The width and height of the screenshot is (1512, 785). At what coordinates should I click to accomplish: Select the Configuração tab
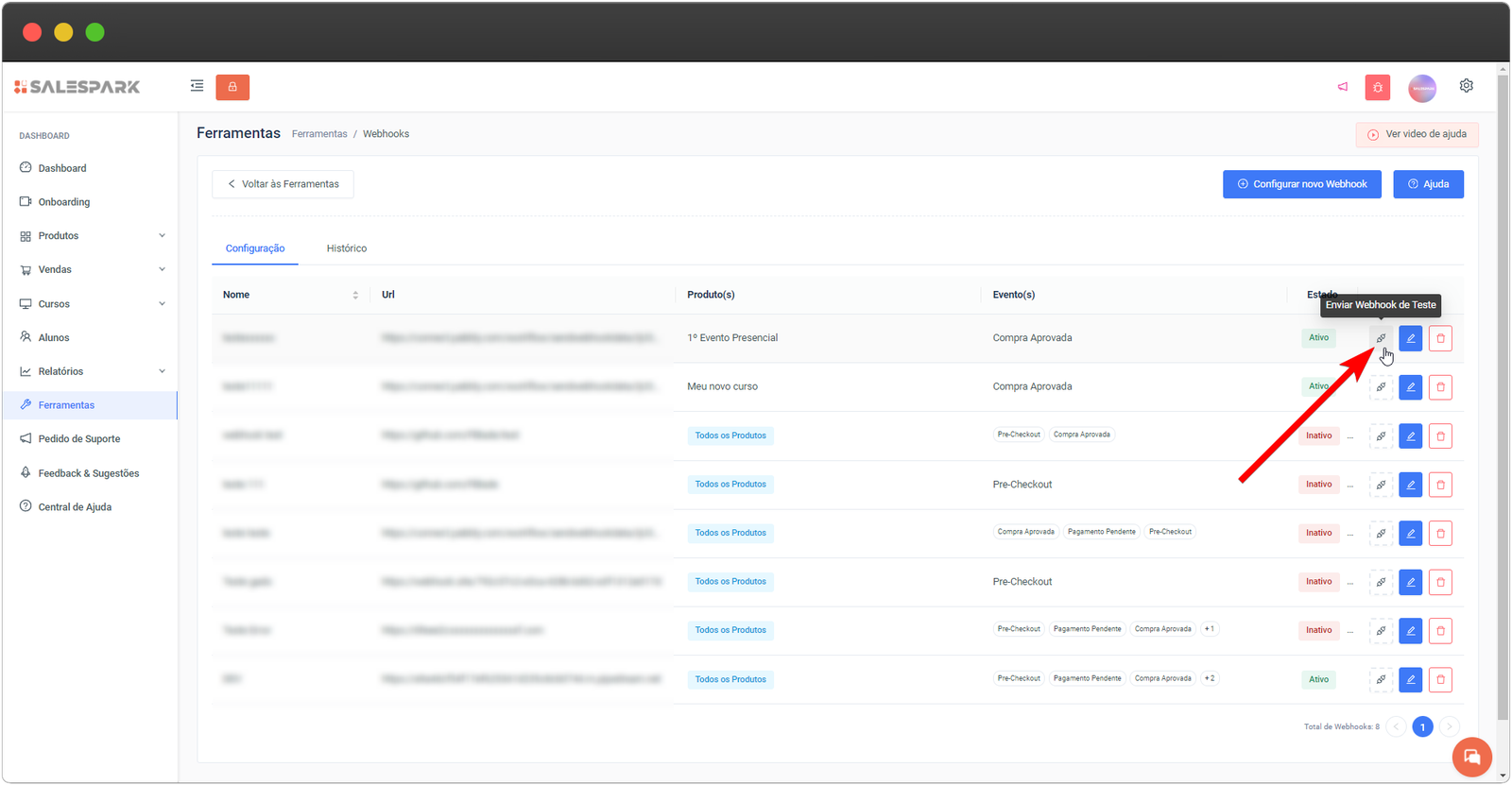[255, 248]
